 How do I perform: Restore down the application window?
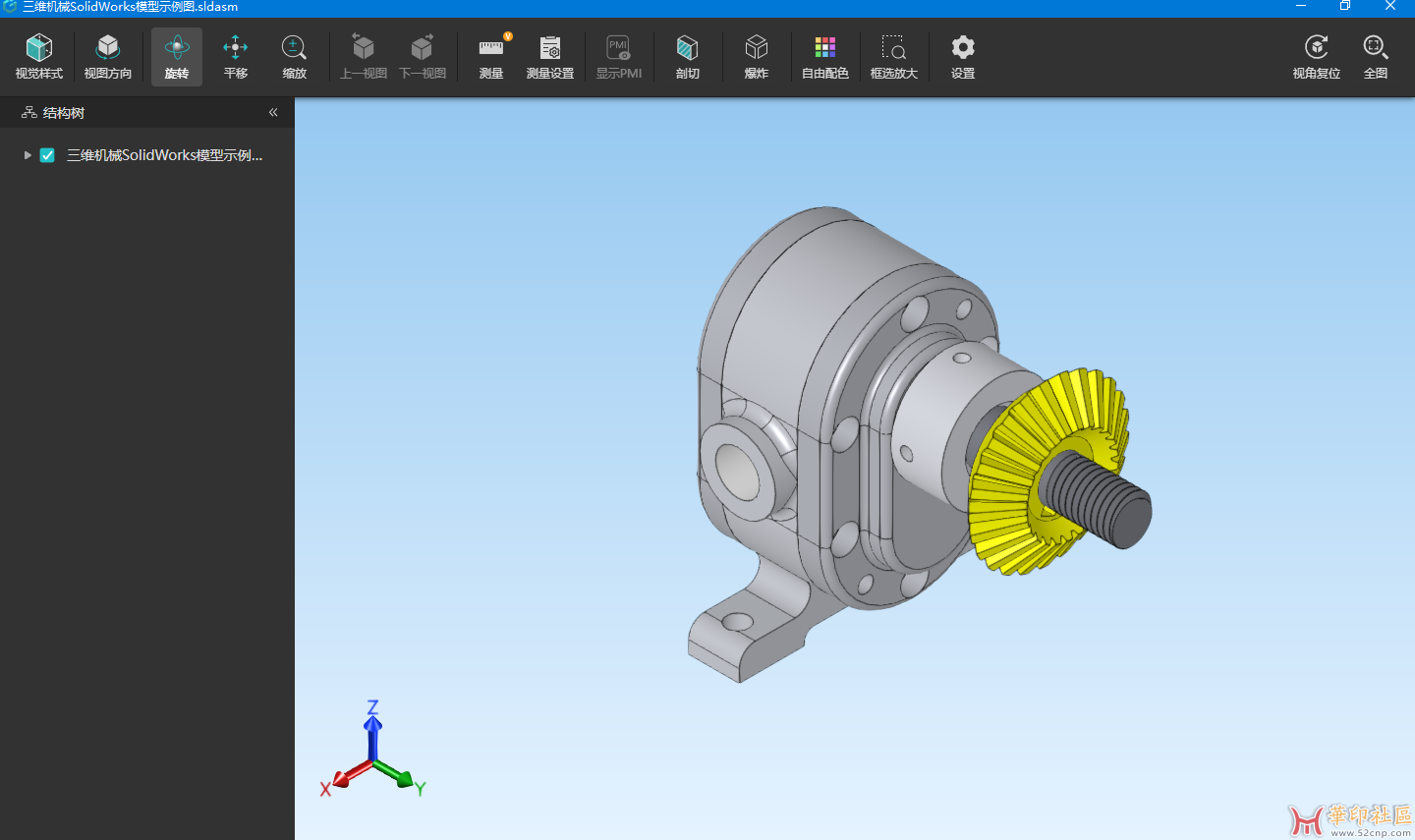(1345, 7)
